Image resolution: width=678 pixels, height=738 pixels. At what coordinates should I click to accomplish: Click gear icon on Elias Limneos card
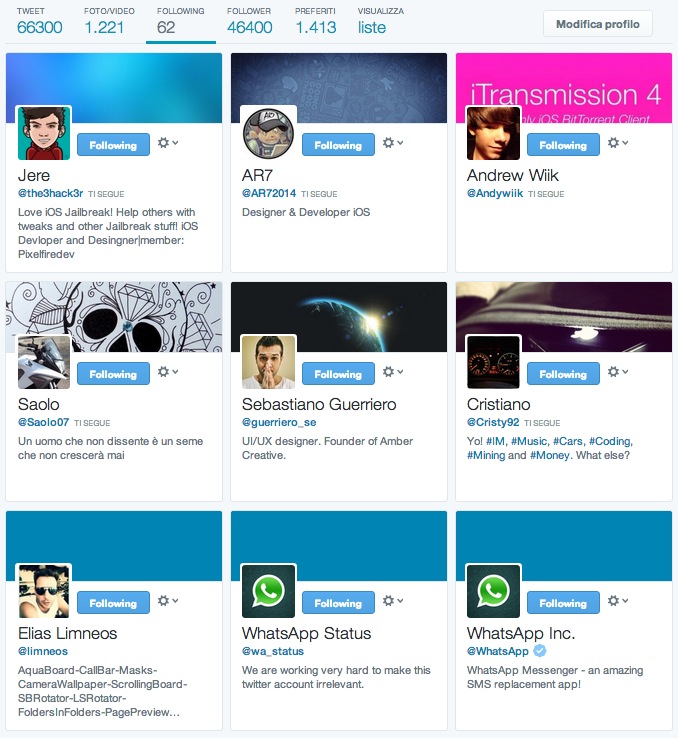pyautogui.click(x=168, y=601)
